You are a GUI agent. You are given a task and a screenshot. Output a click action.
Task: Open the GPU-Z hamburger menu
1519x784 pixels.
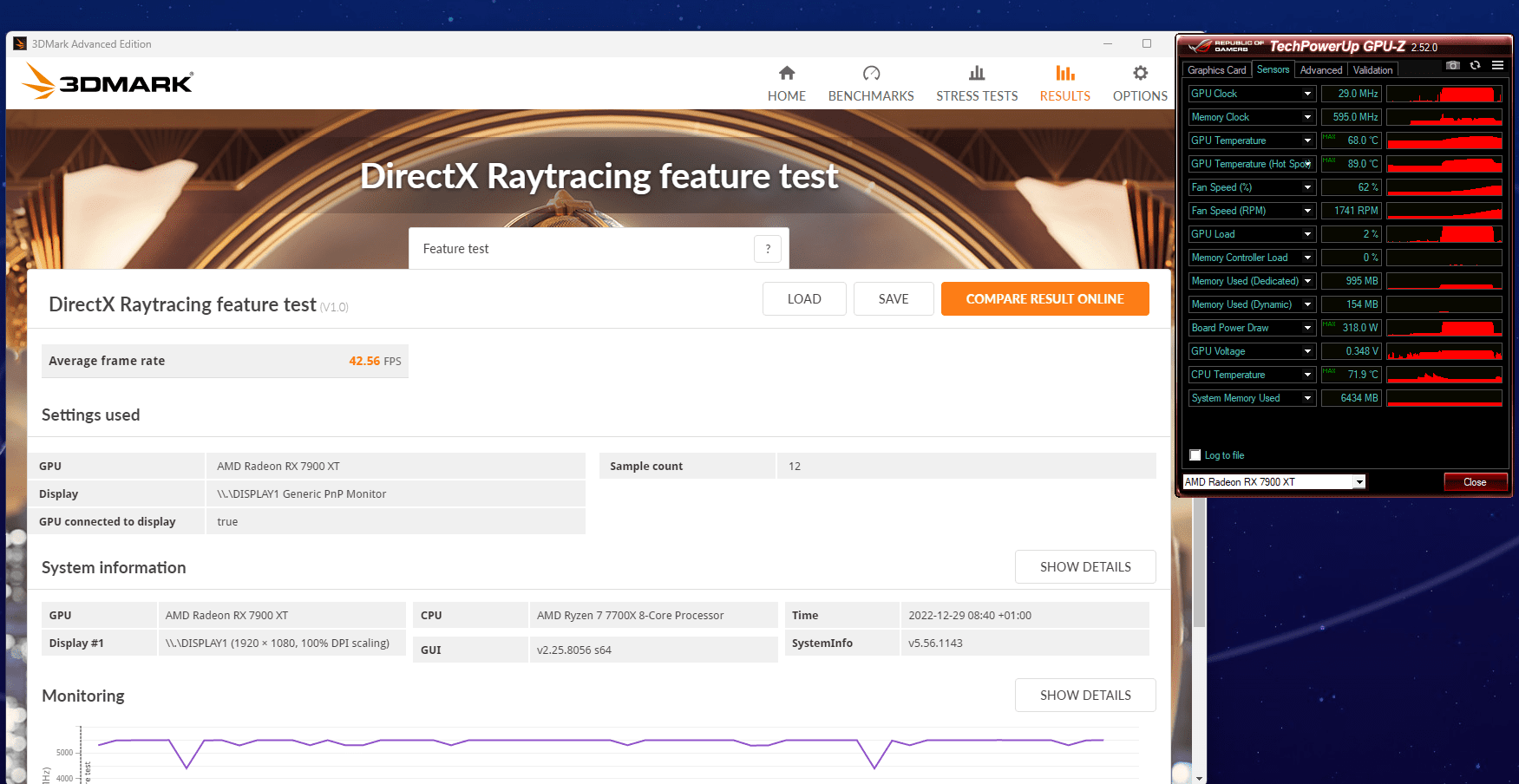point(1497,66)
